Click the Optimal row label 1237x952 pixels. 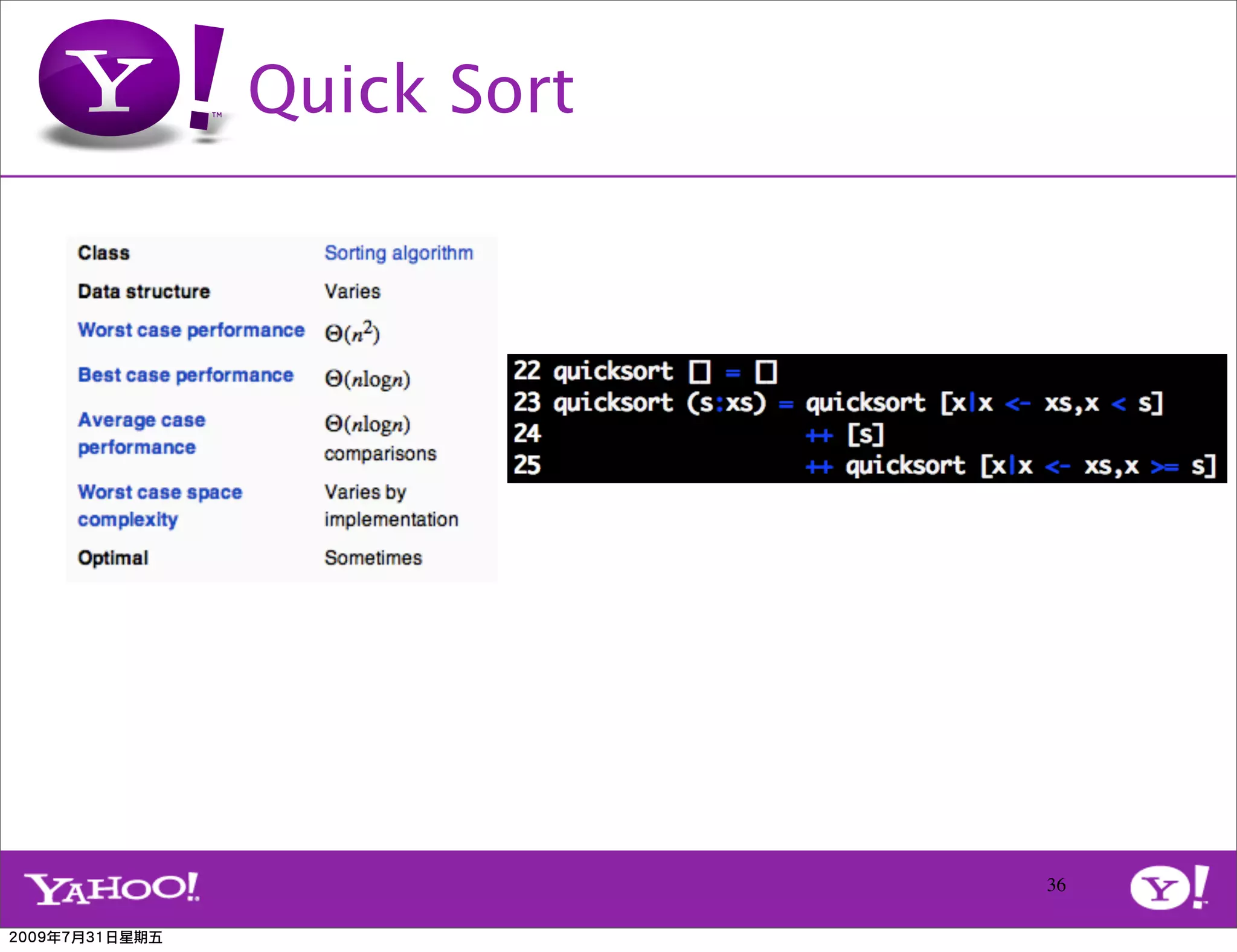(113, 558)
